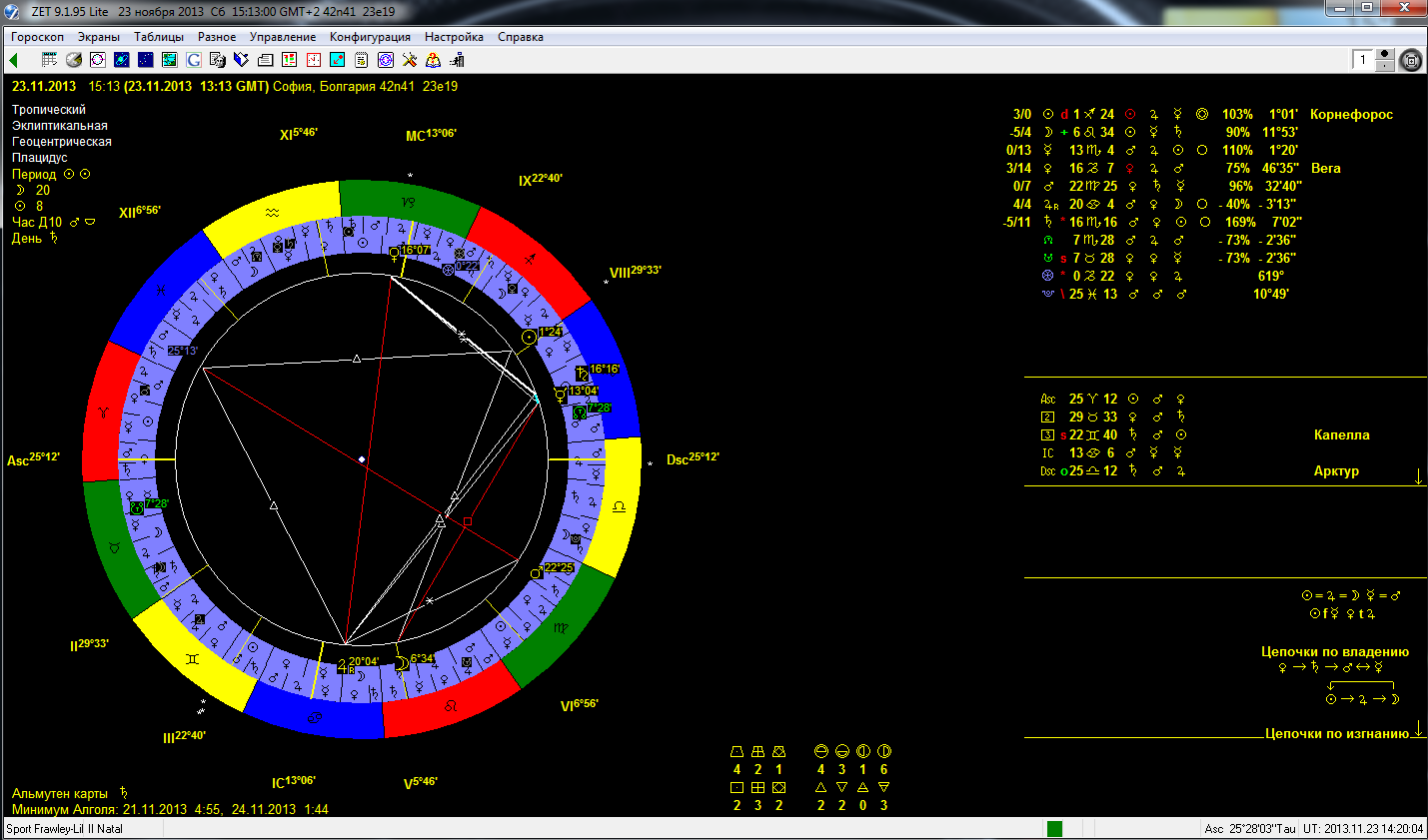Image resolution: width=1428 pixels, height=840 pixels.
Task: Show the dark blue starry sky icon
Action: click(146, 60)
